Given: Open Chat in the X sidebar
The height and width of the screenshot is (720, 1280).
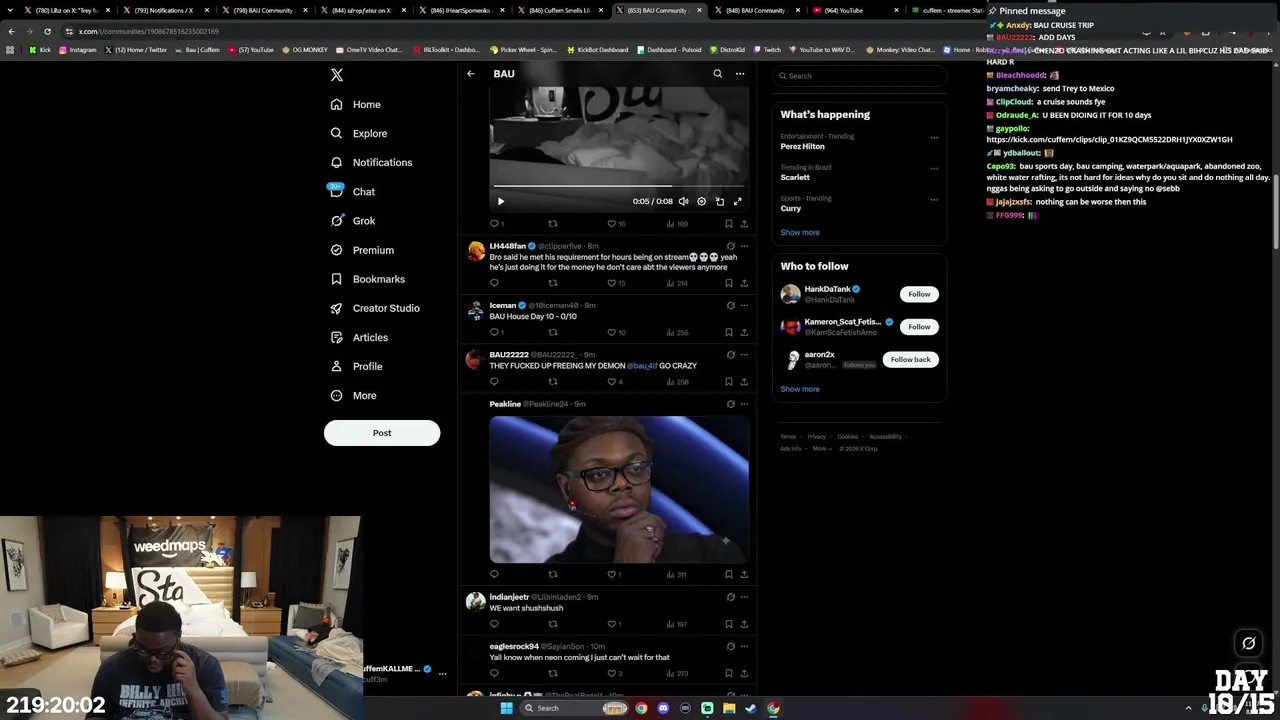Looking at the screenshot, I should (352, 191).
